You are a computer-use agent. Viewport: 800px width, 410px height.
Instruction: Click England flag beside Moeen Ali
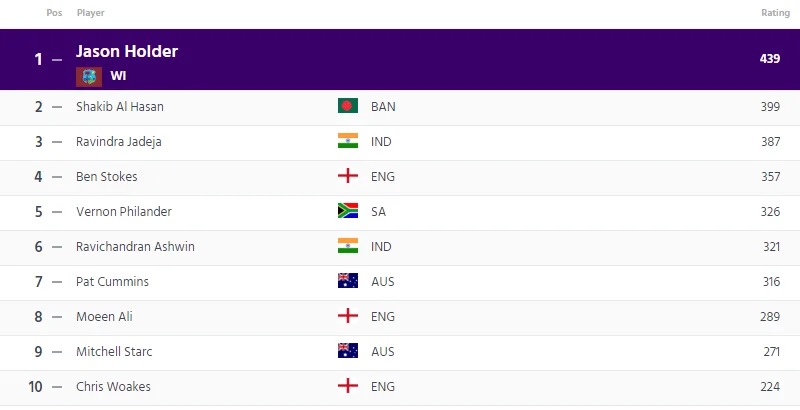tap(348, 316)
